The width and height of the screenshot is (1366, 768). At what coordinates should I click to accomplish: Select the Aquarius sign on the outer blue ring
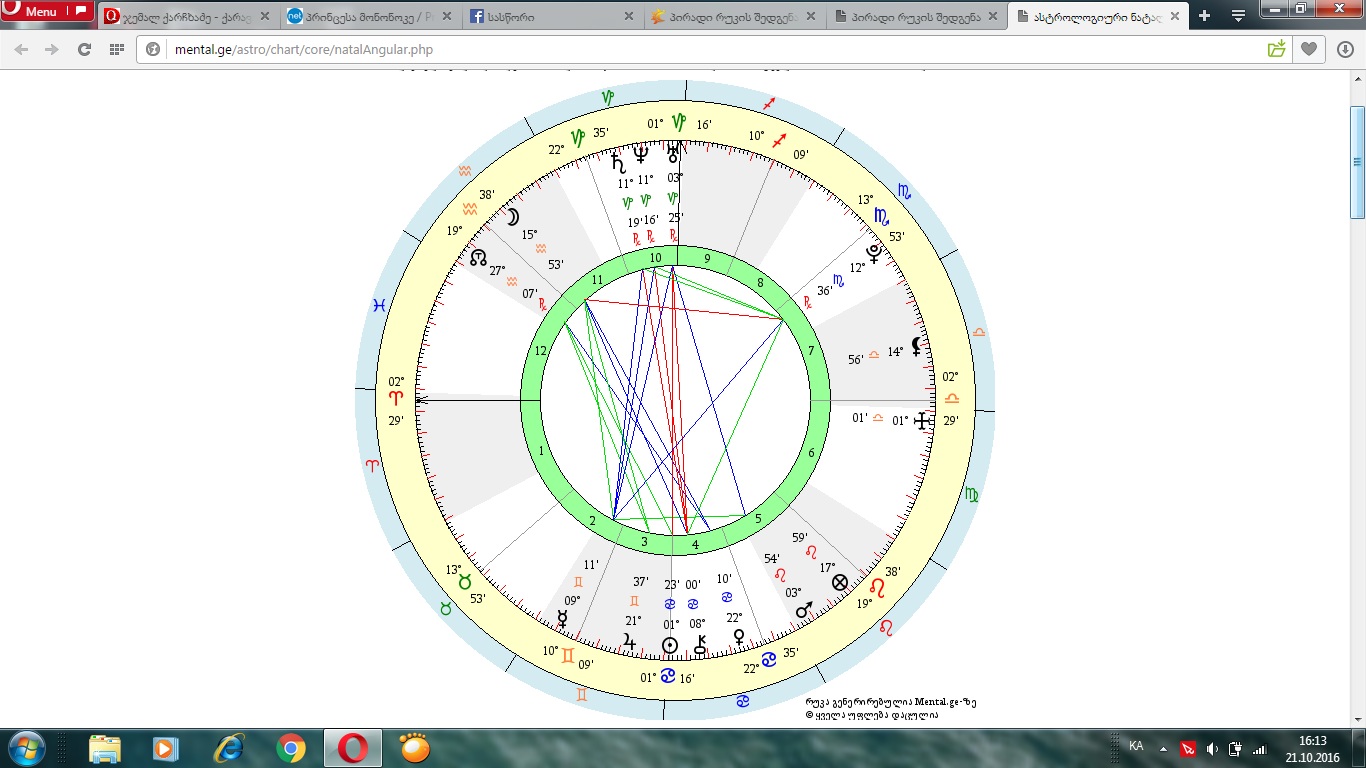465,171
